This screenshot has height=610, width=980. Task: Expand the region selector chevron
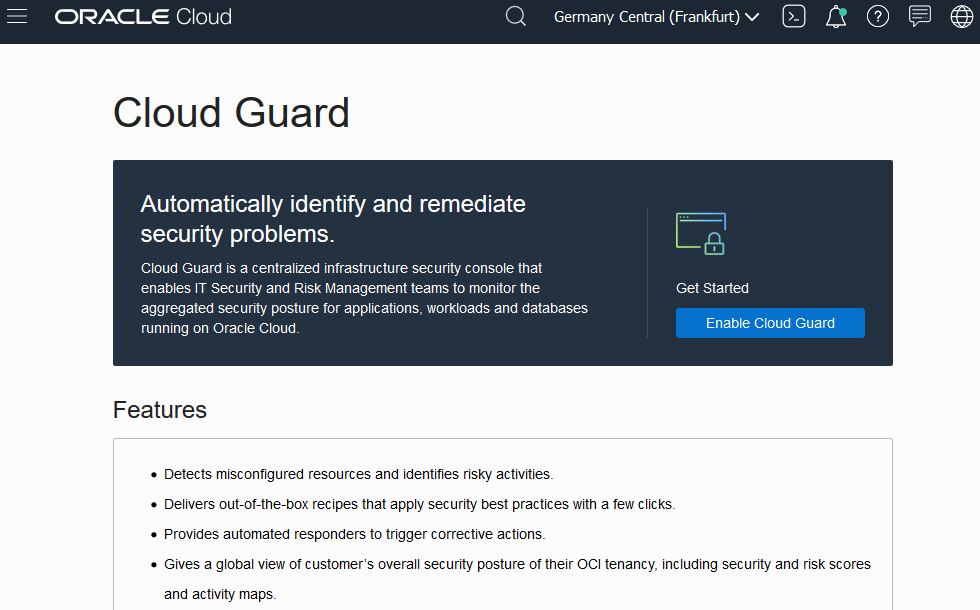[x=753, y=16]
